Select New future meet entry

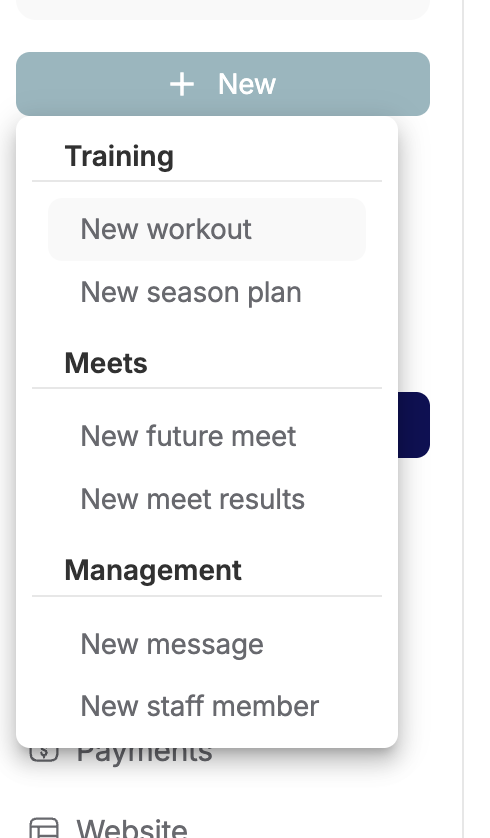207,436
